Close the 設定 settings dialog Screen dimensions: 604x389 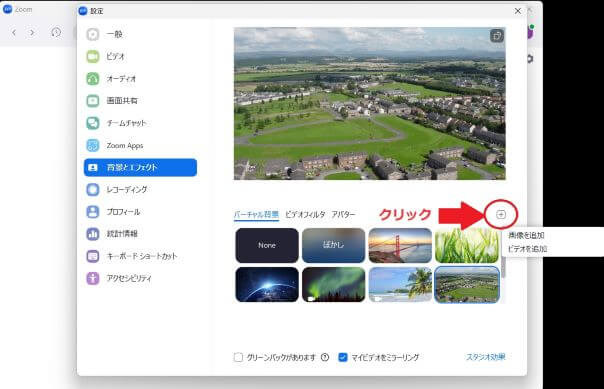[518, 11]
